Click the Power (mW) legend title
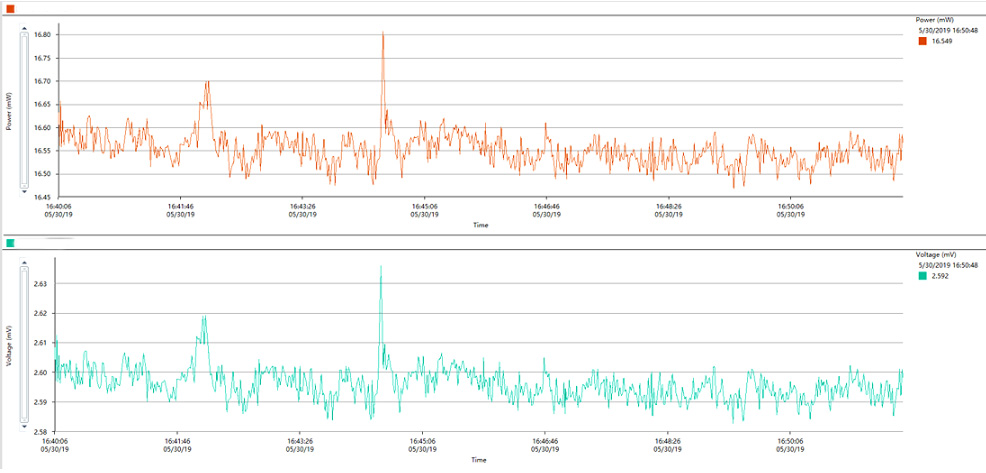The image size is (986, 473). [938, 19]
